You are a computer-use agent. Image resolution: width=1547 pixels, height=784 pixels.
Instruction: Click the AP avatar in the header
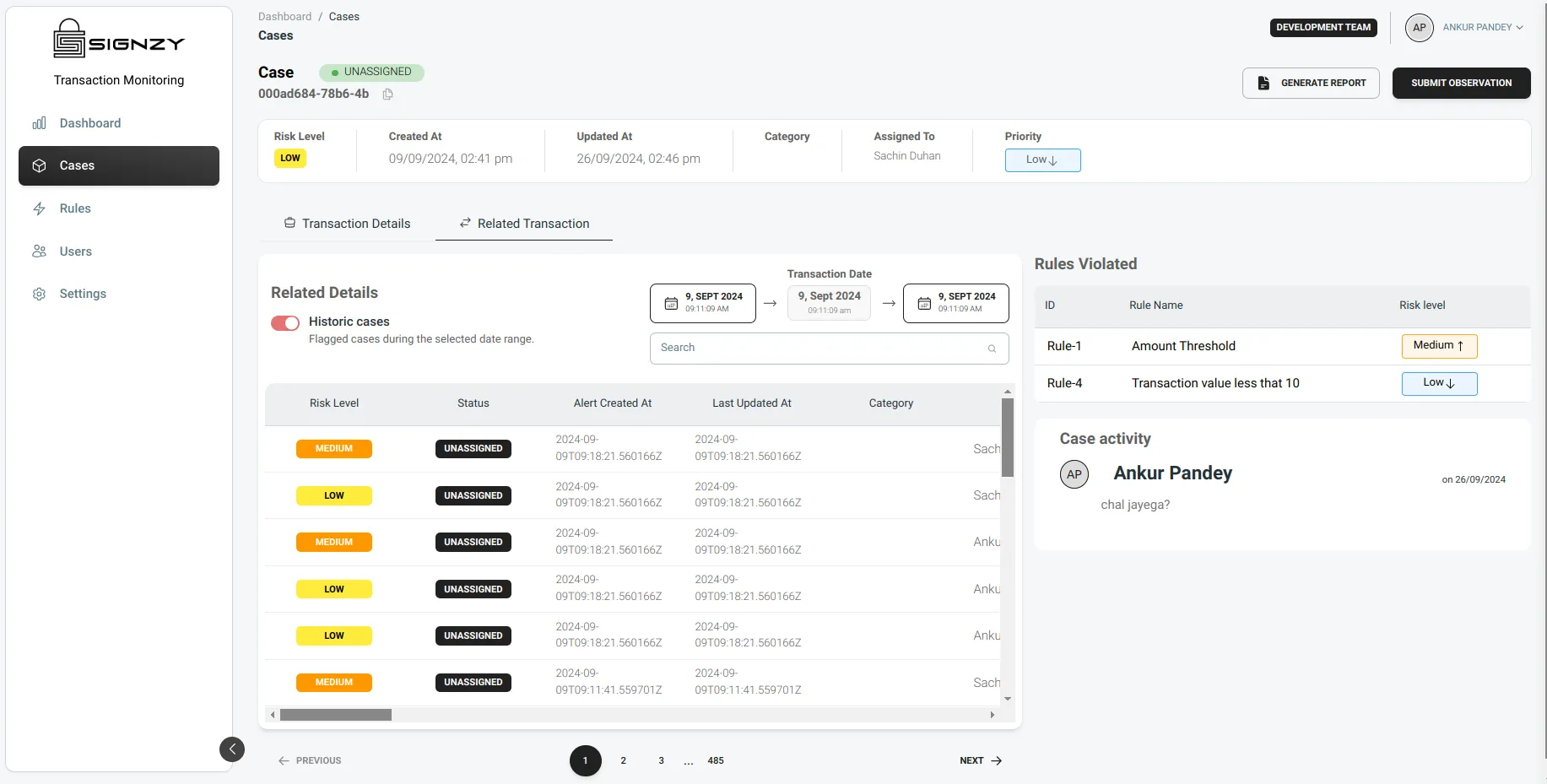1420,28
